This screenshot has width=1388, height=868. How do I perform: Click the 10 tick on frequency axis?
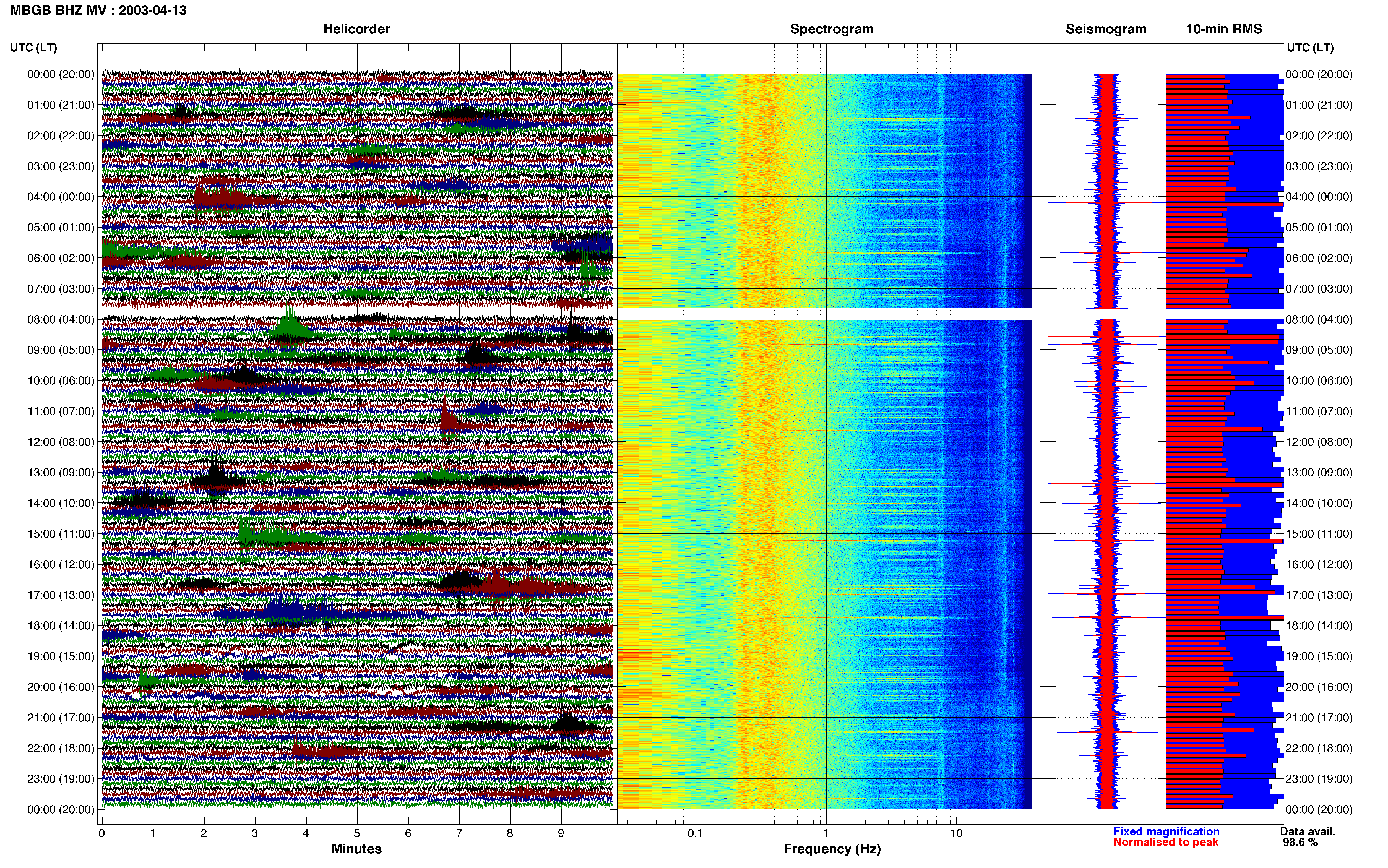coord(956,833)
